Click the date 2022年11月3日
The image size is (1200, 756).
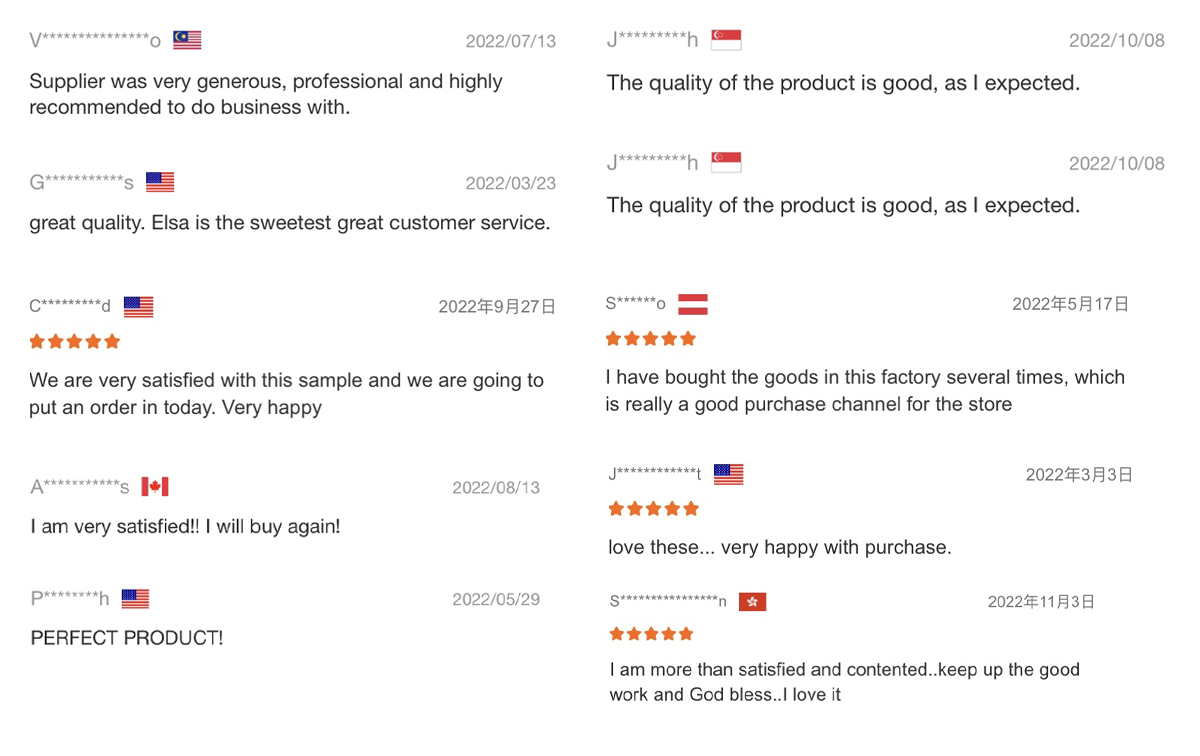pos(1041,601)
